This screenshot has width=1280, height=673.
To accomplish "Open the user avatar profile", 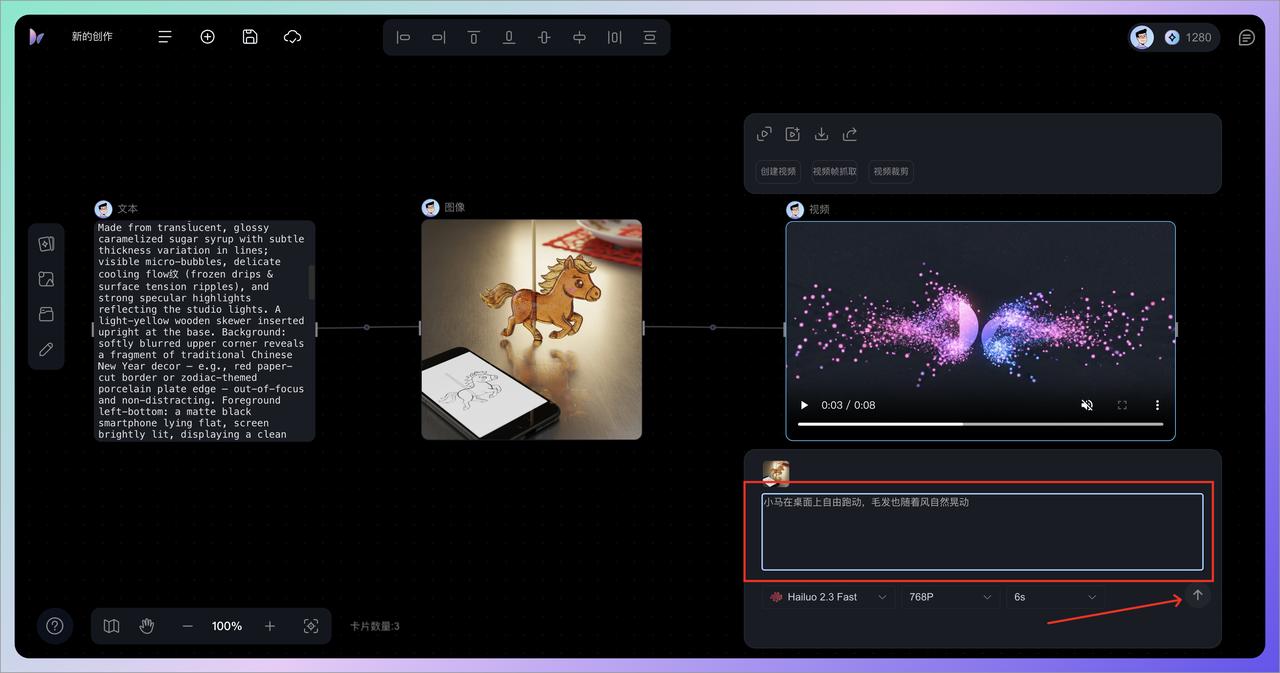I will click(x=1142, y=37).
